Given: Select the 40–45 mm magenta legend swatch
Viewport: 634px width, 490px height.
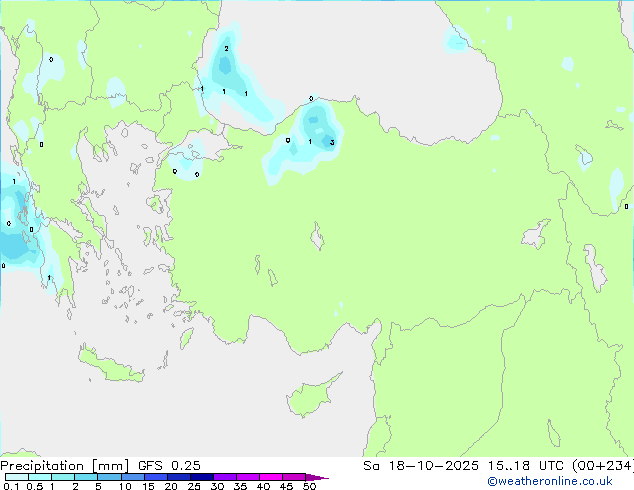Looking at the screenshot, I should [271, 477].
